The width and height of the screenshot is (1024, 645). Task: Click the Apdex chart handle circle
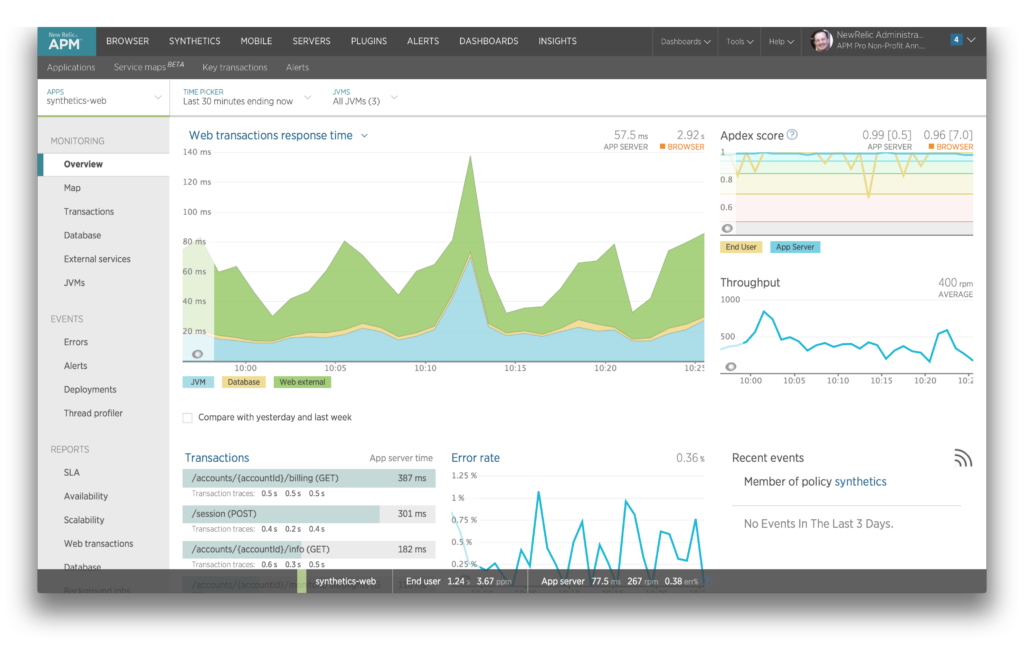pyautogui.click(x=727, y=228)
